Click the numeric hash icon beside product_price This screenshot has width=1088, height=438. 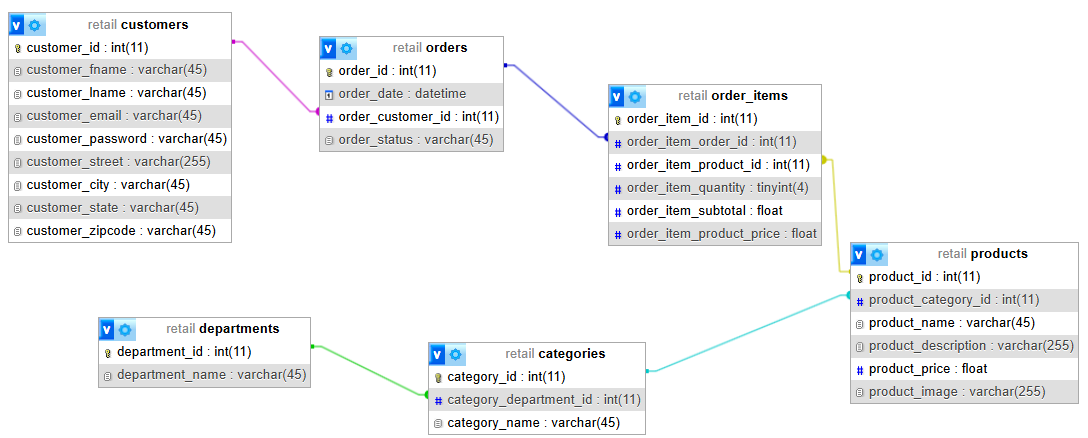coord(860,369)
